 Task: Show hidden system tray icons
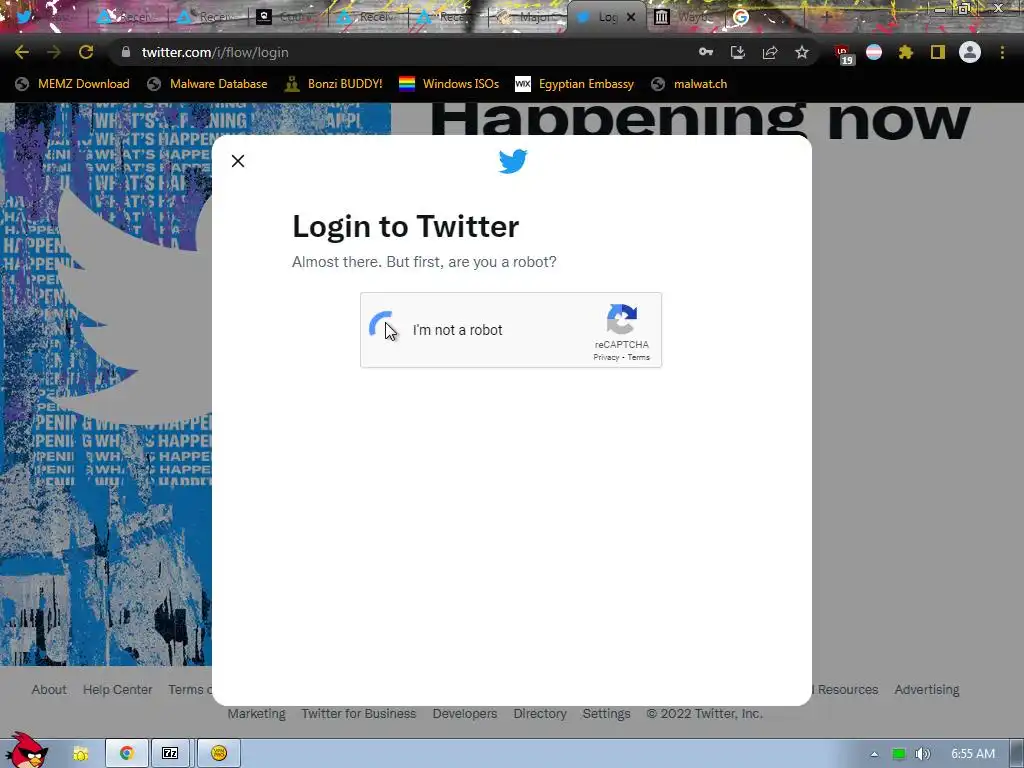(x=874, y=754)
